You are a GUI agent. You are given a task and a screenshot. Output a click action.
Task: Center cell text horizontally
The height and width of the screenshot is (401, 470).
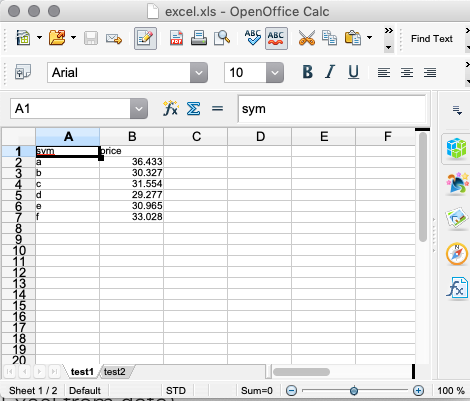pyautogui.click(x=407, y=72)
